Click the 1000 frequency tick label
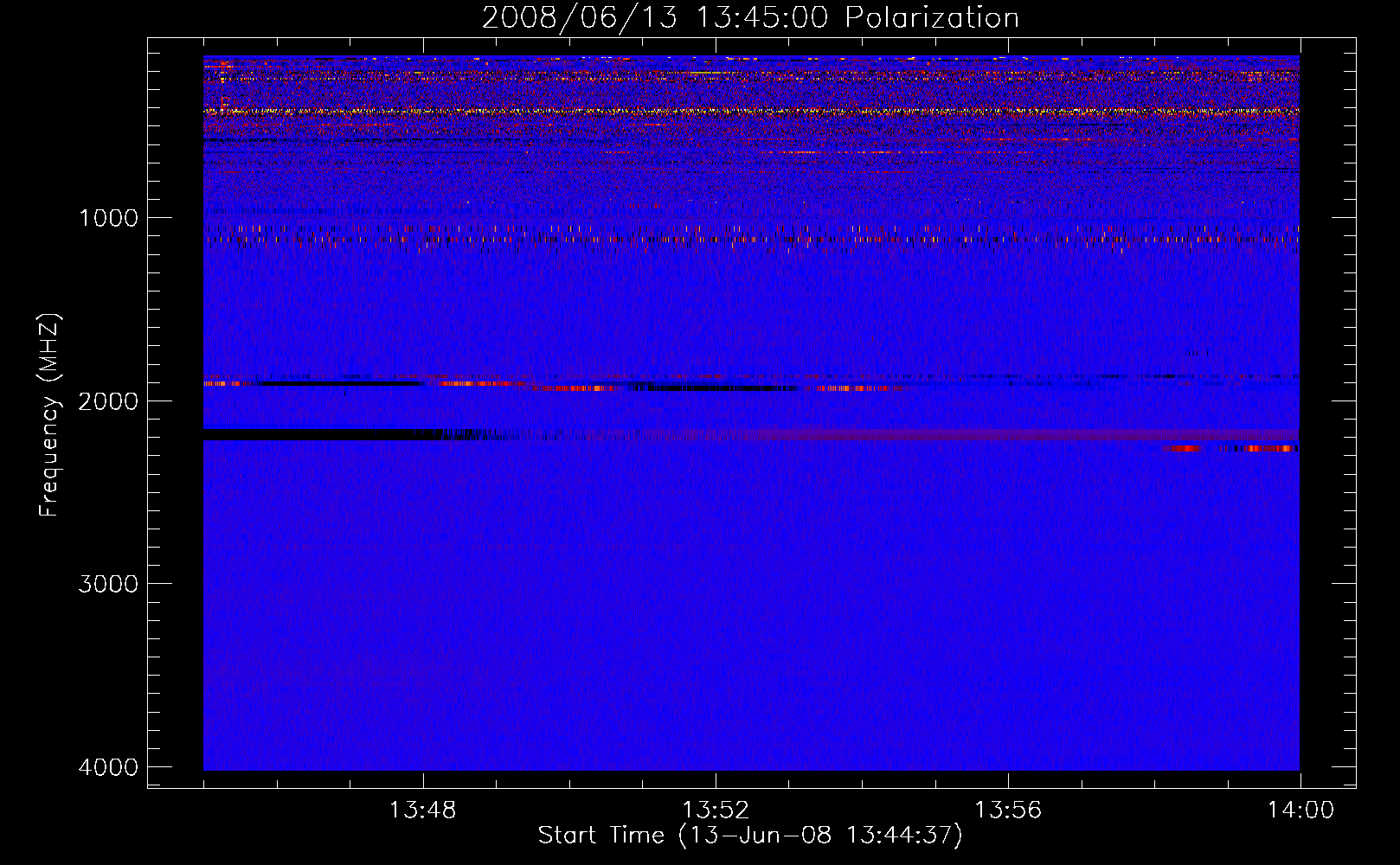The height and width of the screenshot is (865, 1400). tap(108, 217)
